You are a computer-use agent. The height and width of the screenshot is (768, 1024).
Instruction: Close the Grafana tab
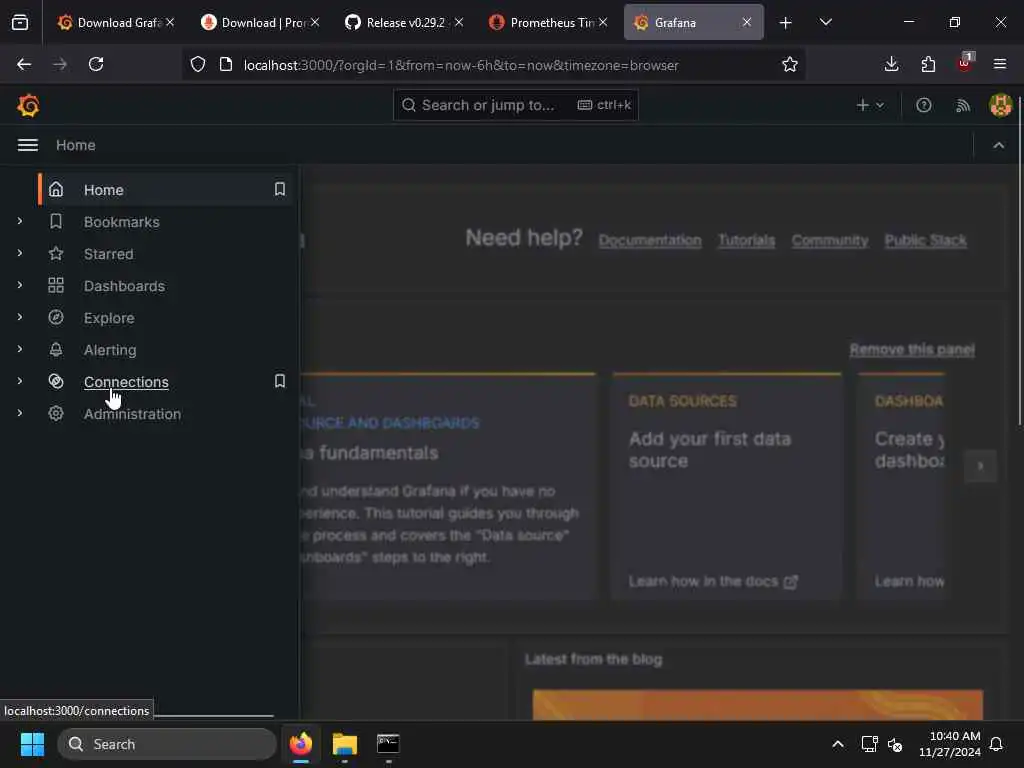pyautogui.click(x=746, y=22)
